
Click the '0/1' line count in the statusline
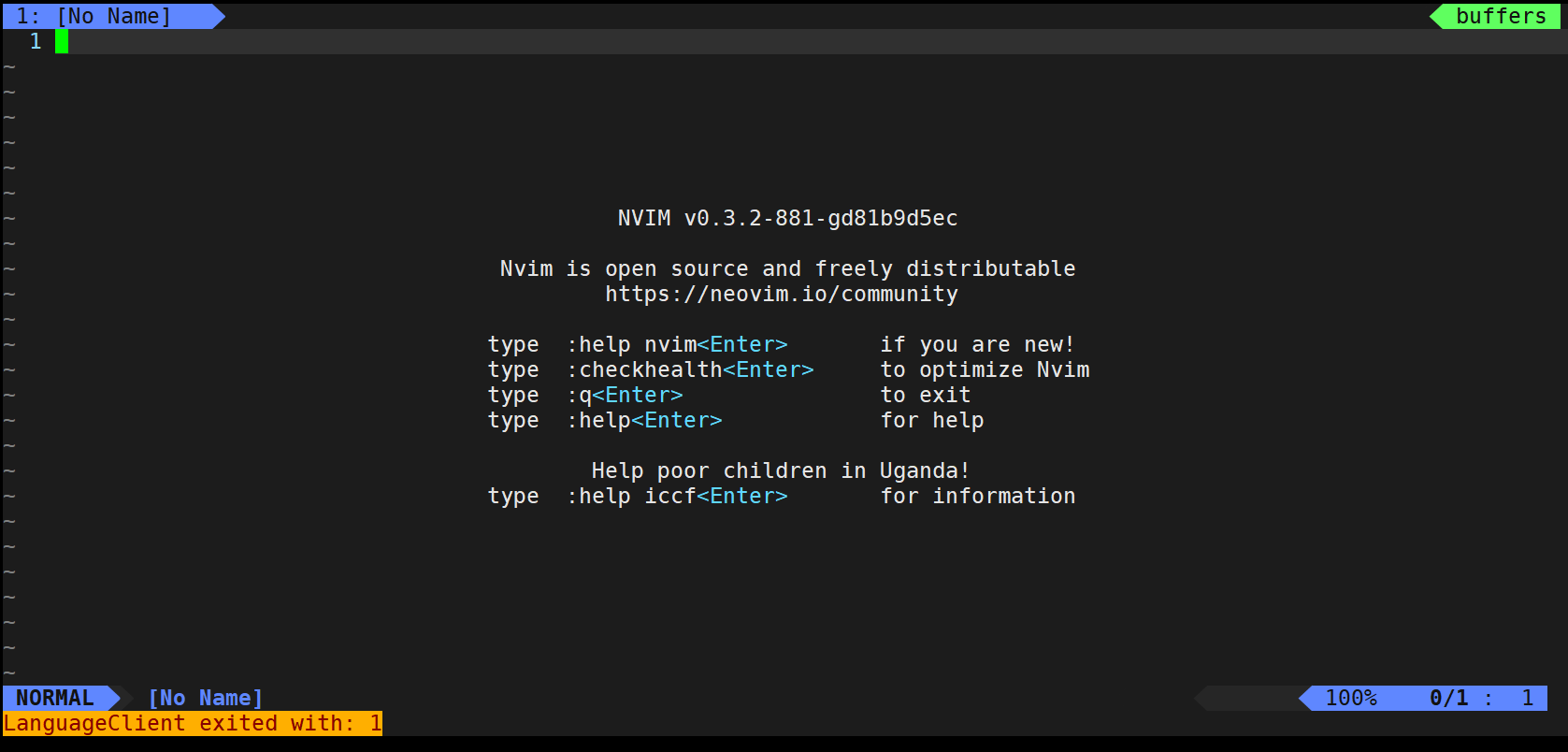coord(1448,698)
